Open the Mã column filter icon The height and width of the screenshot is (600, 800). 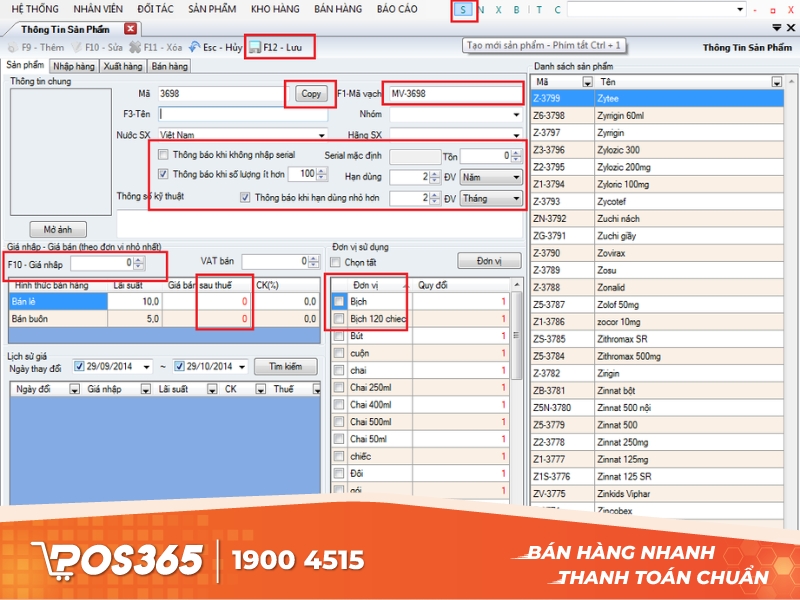coord(587,82)
